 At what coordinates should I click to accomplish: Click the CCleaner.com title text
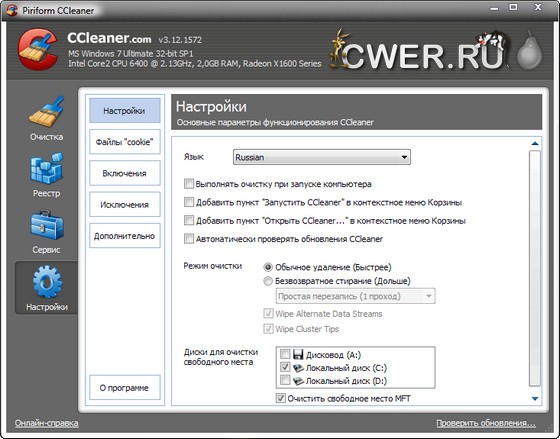pos(109,38)
